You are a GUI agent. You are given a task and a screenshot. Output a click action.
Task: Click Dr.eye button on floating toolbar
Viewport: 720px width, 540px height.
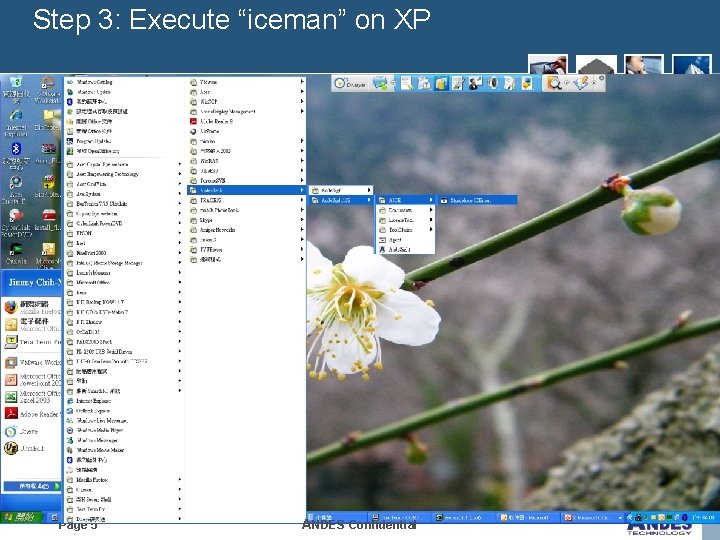tap(350, 84)
